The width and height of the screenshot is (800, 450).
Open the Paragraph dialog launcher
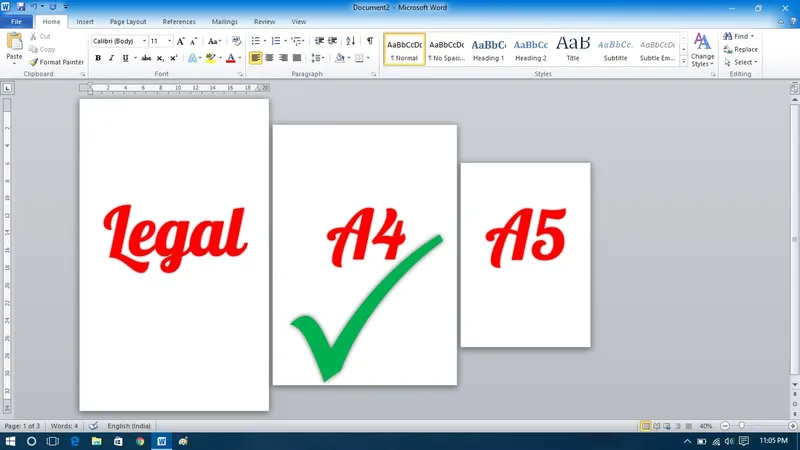point(374,74)
